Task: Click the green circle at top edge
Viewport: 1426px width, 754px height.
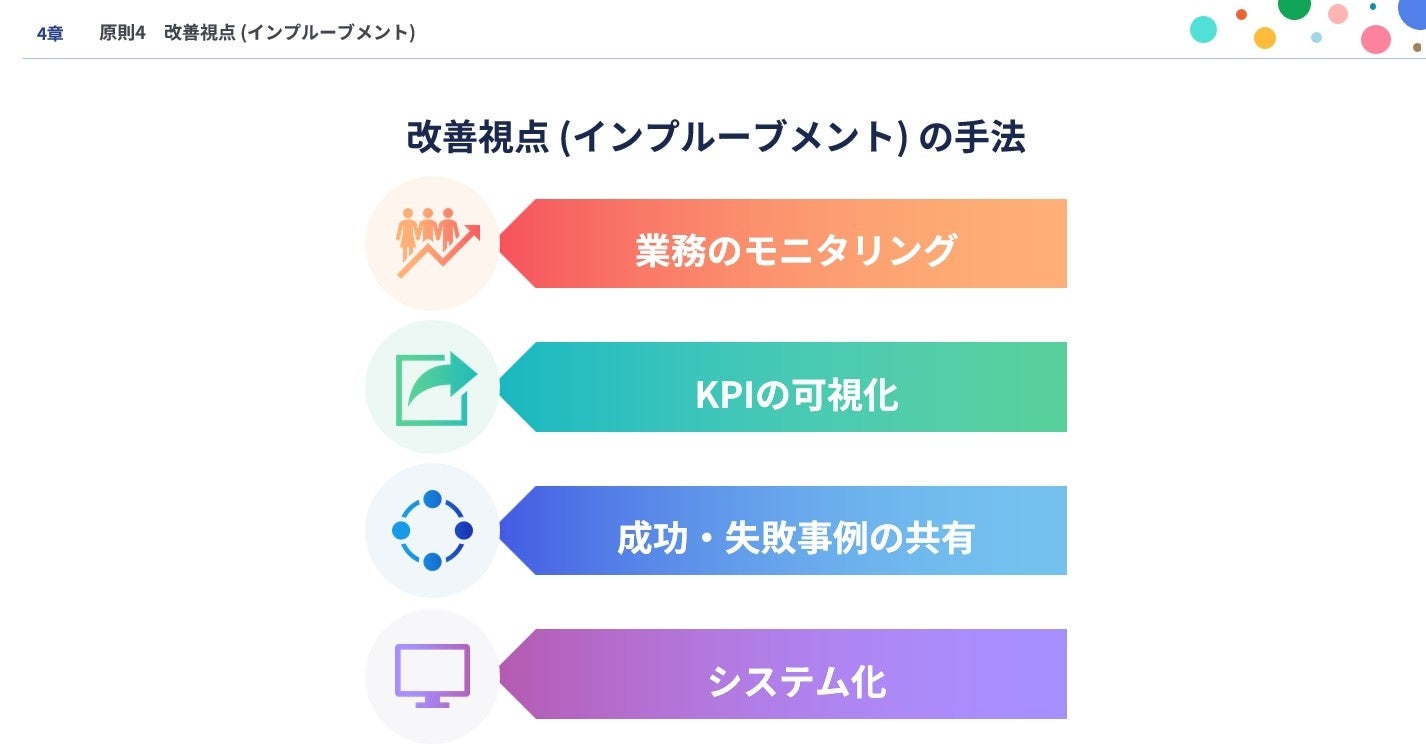Action: point(1294,7)
